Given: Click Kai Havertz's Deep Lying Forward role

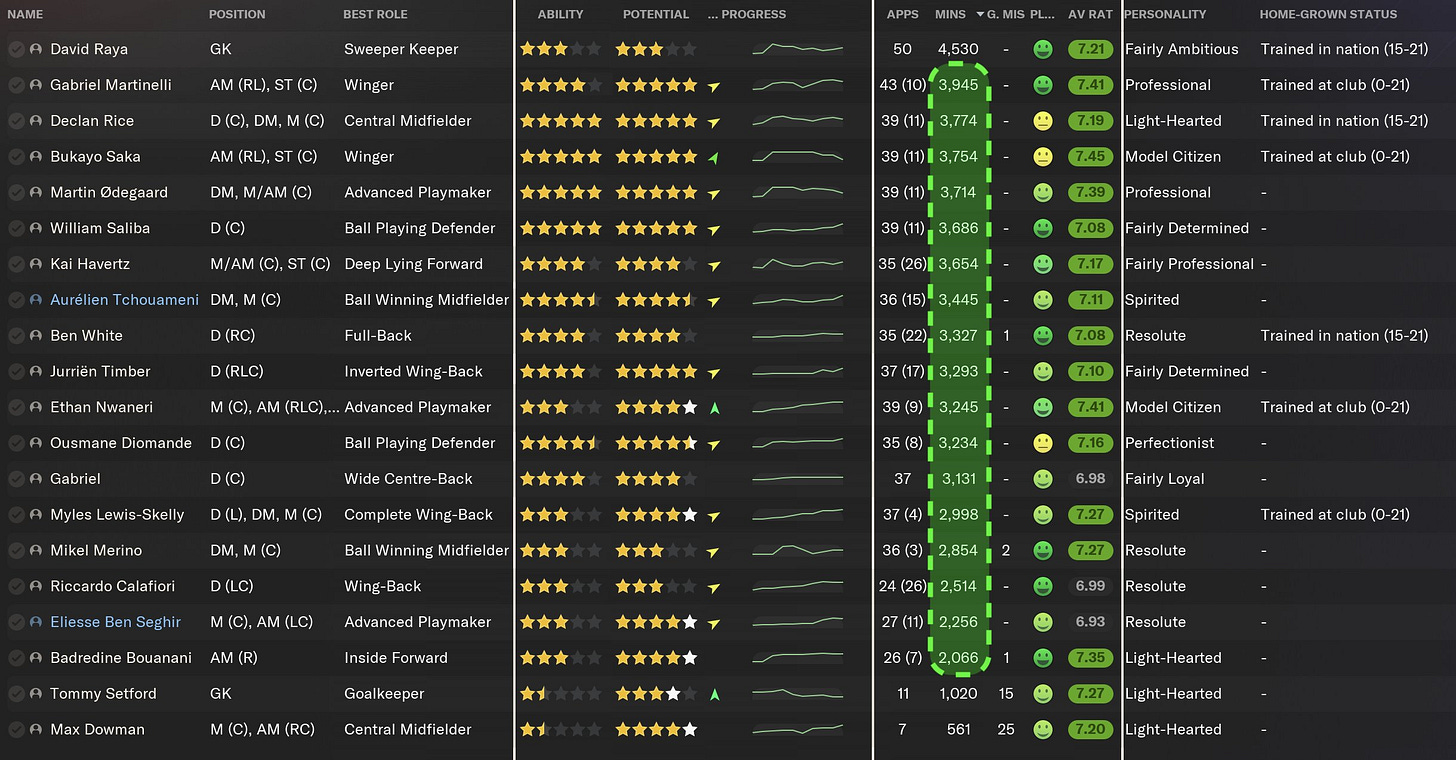Looking at the screenshot, I should [x=413, y=264].
